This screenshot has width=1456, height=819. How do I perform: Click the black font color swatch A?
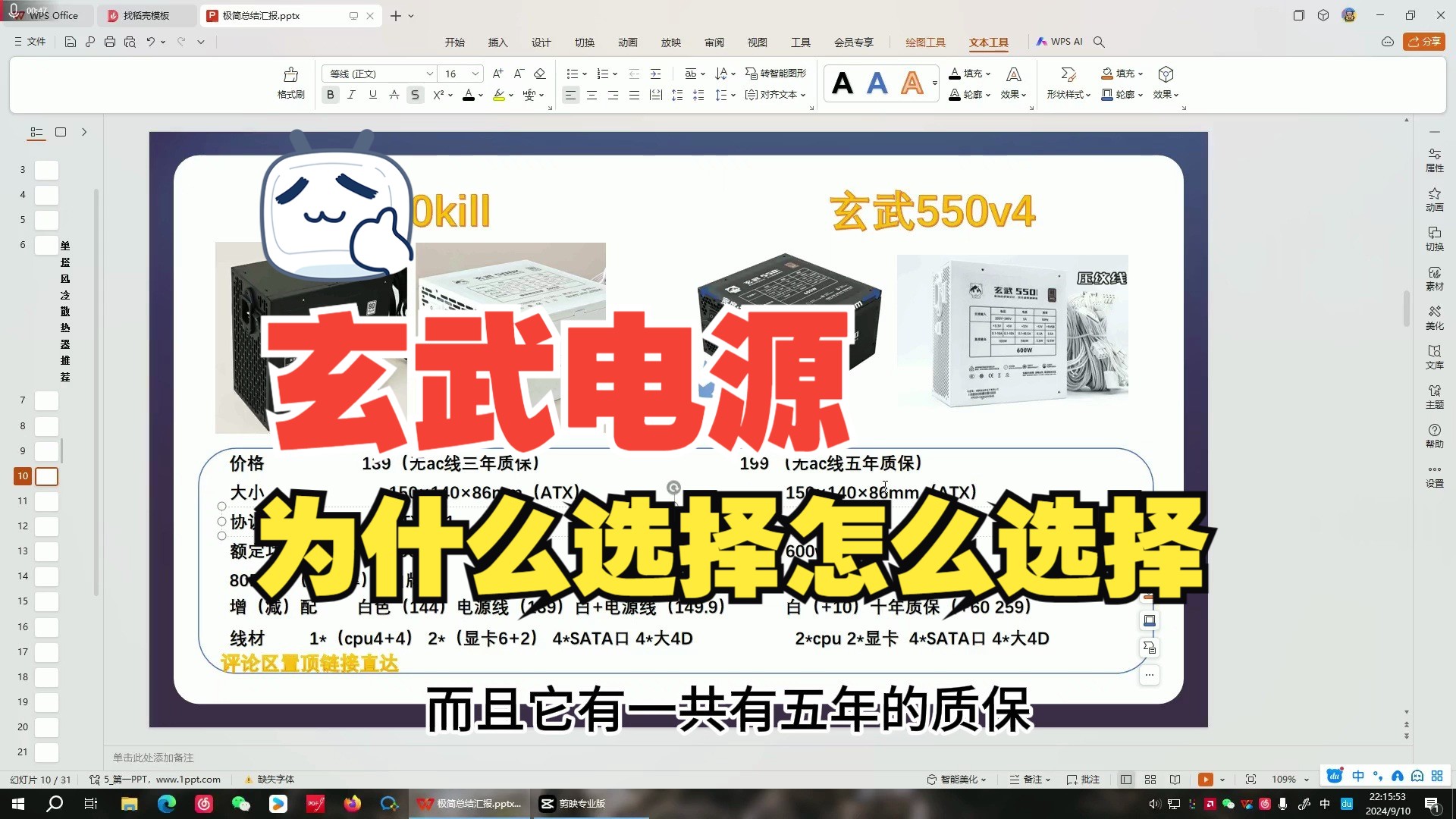click(x=469, y=95)
